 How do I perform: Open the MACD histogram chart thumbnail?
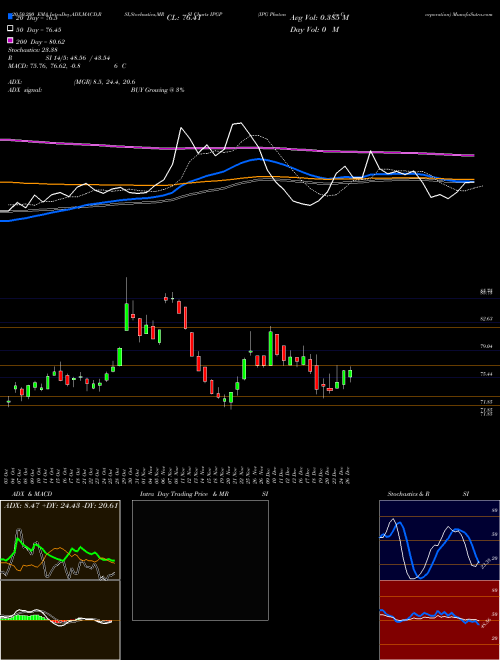point(60,620)
